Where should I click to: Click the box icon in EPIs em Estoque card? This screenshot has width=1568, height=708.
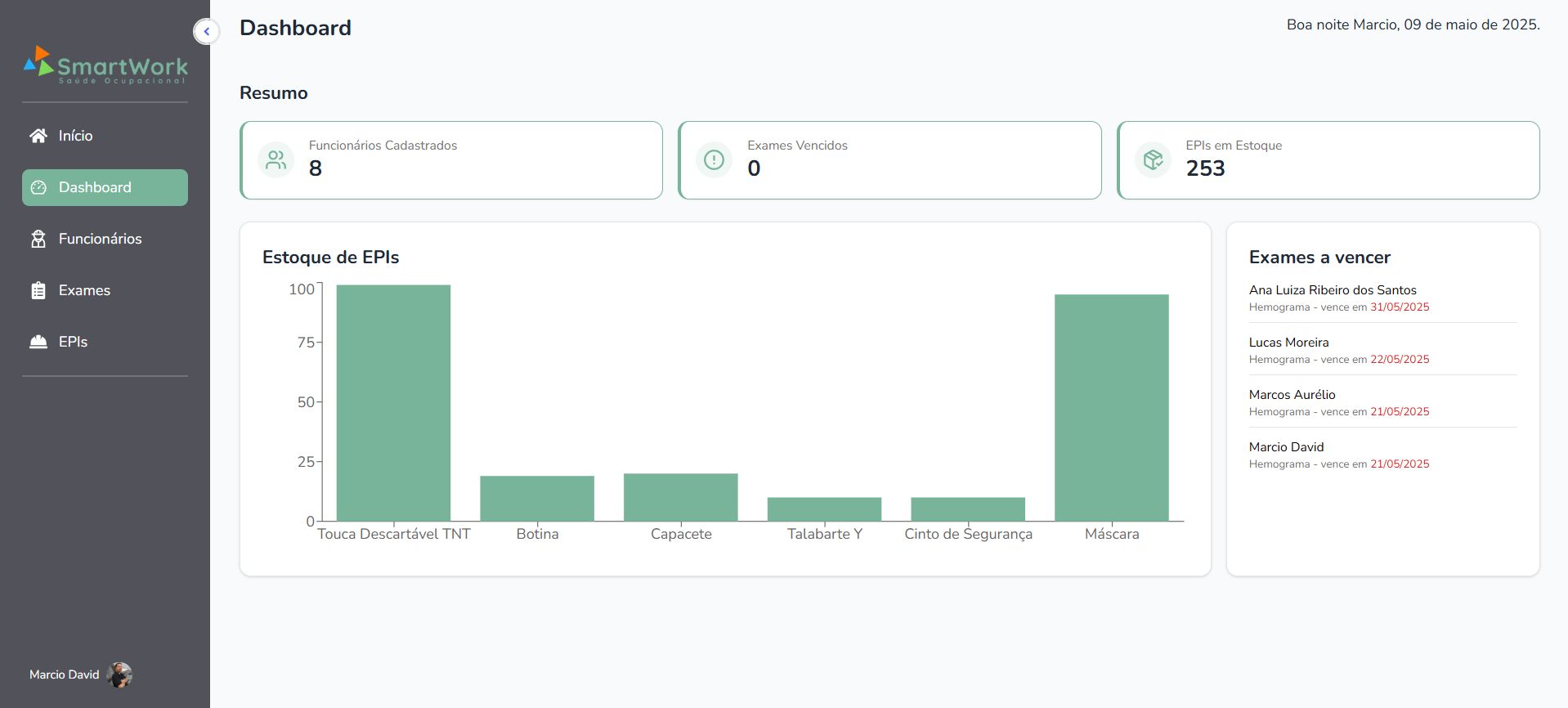[x=1153, y=159]
